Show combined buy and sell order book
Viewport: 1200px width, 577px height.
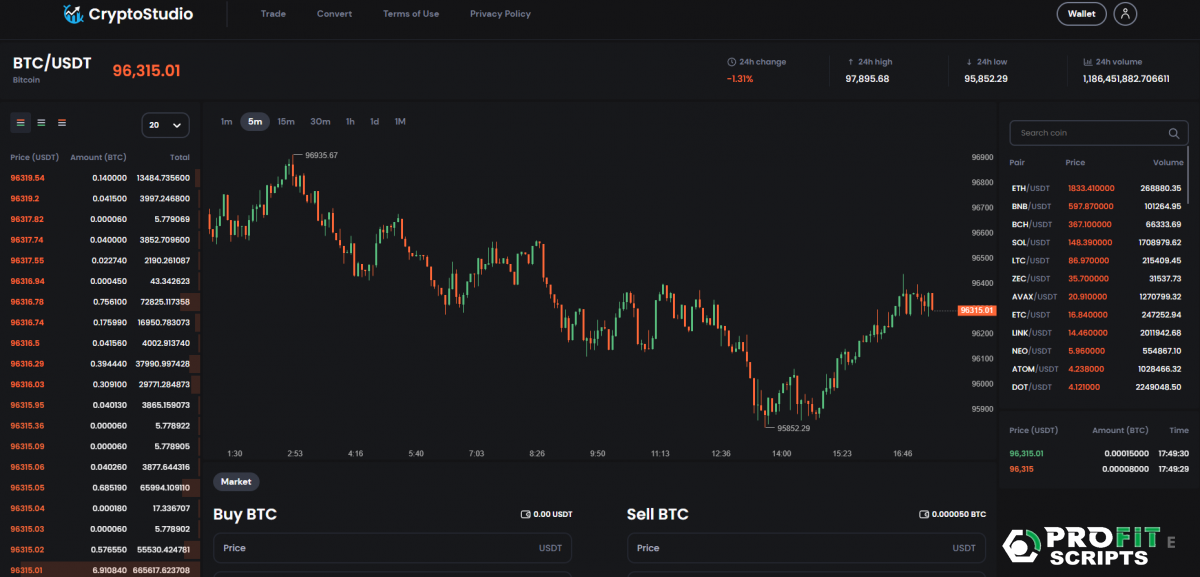20,123
